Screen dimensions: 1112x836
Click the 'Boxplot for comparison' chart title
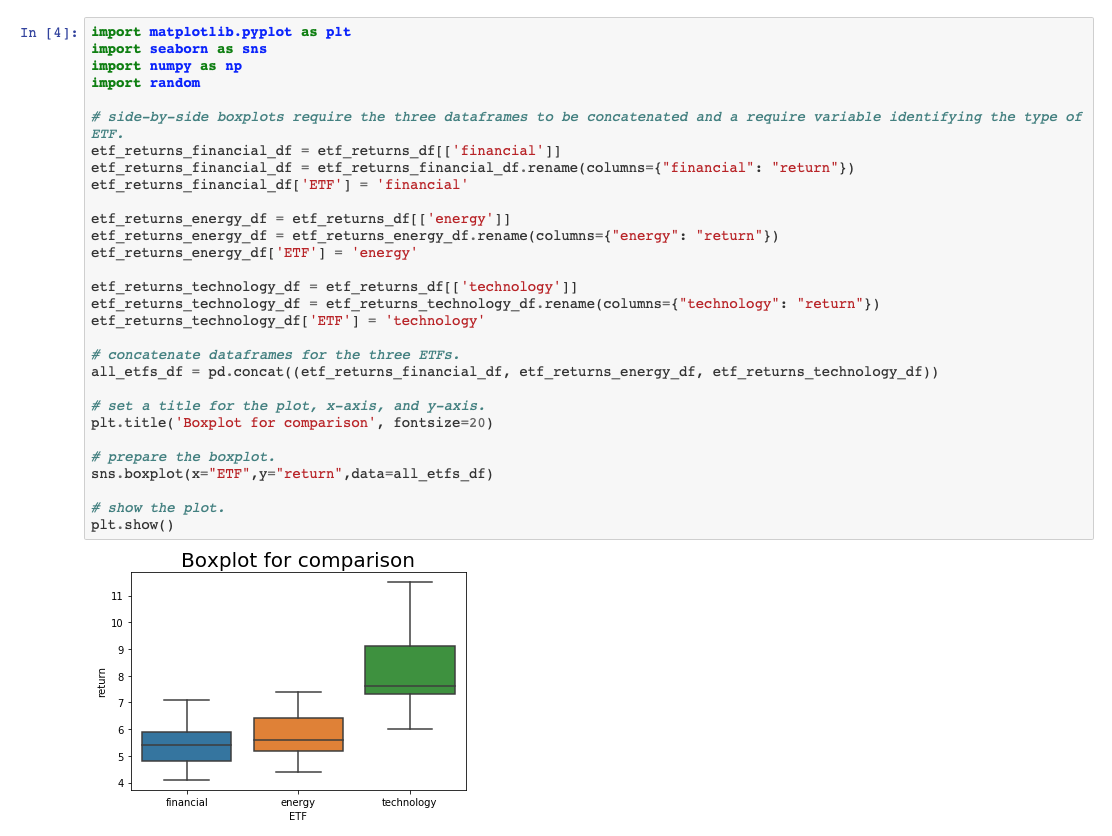297,561
